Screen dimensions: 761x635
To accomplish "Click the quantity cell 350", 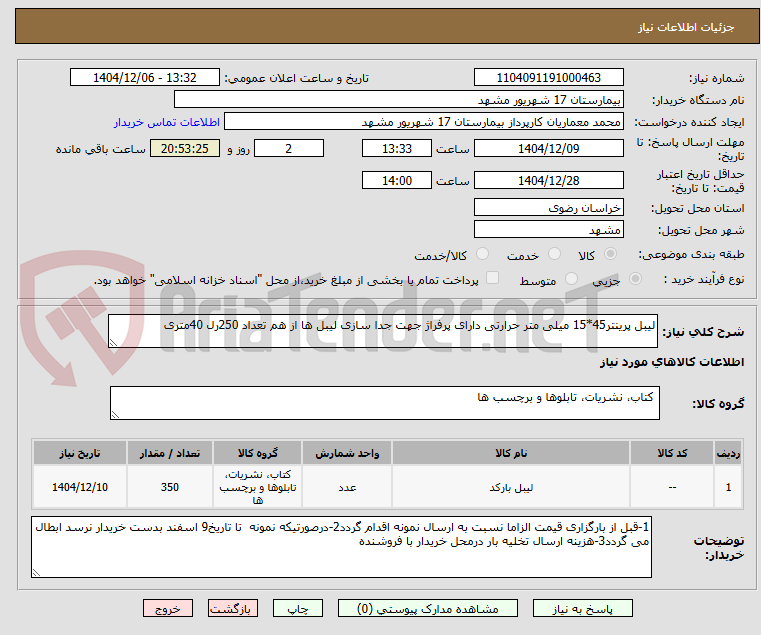I will click(170, 487).
